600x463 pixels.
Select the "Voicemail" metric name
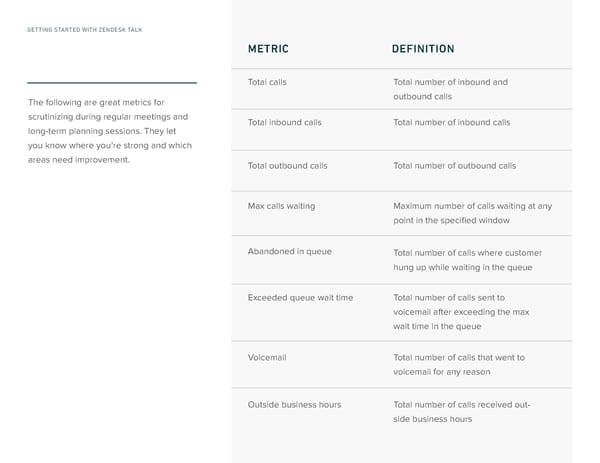(x=267, y=357)
